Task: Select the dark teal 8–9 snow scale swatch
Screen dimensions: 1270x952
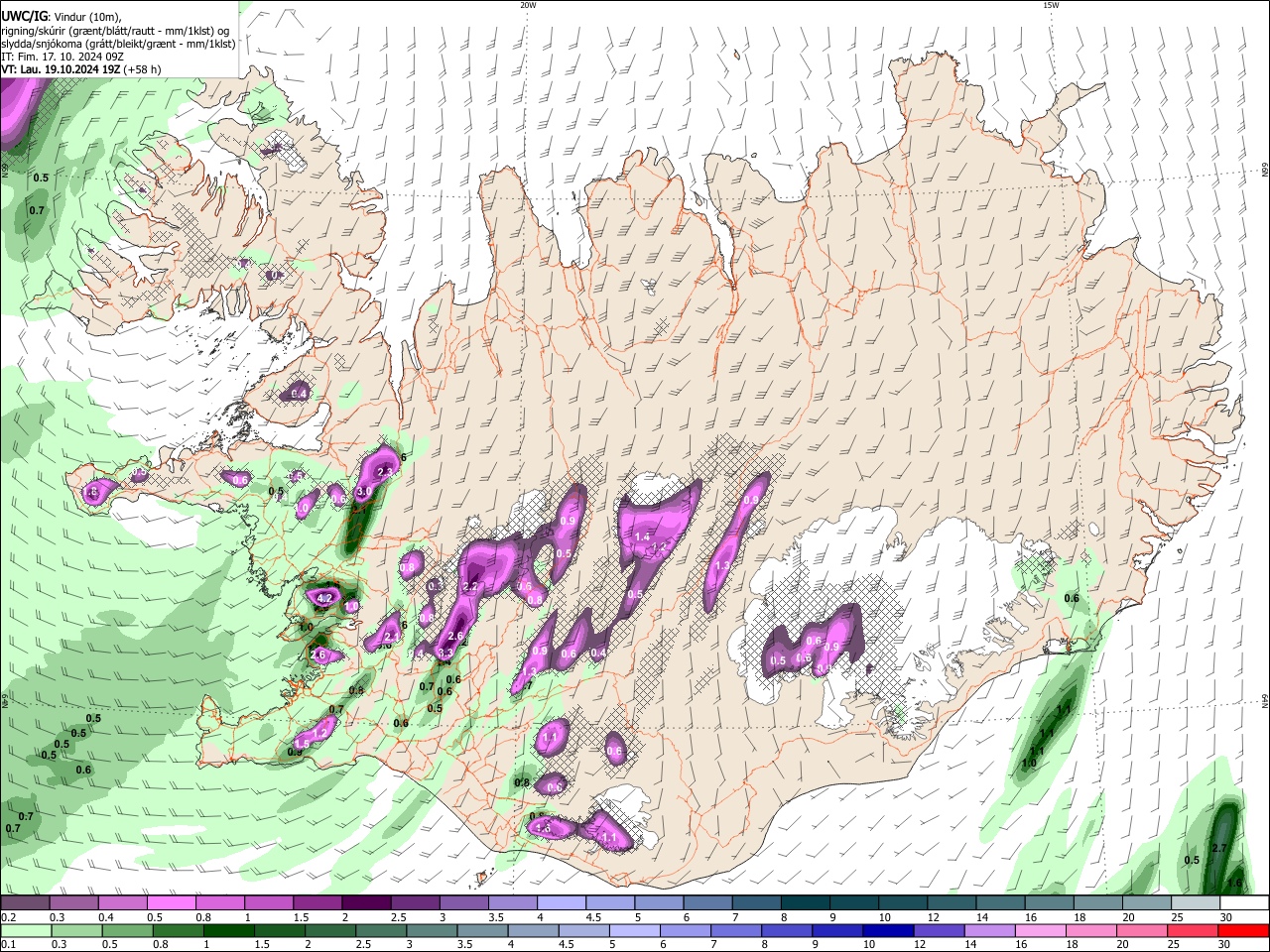Action: (806, 902)
